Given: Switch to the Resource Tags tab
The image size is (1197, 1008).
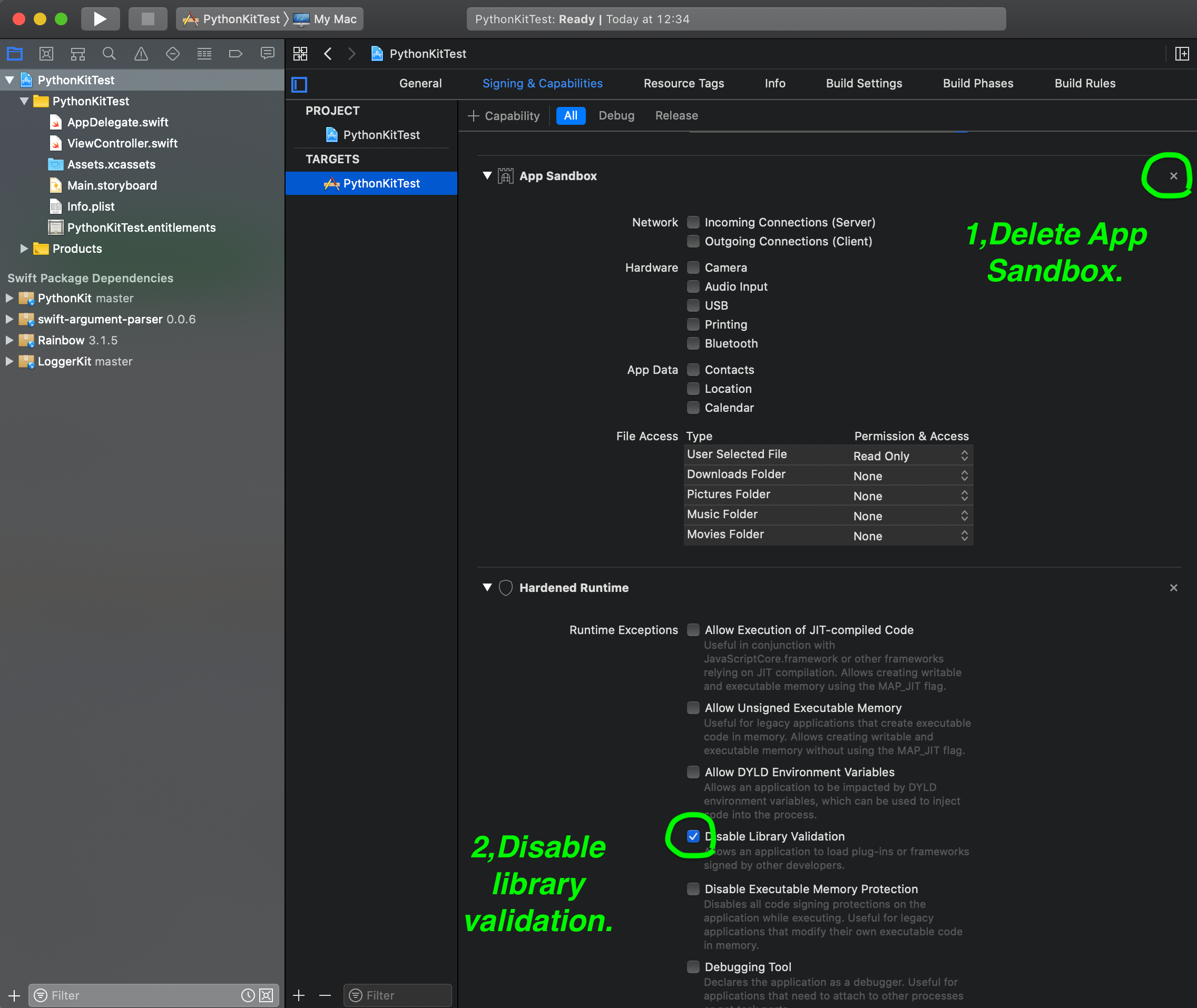Looking at the screenshot, I should pyautogui.click(x=684, y=83).
